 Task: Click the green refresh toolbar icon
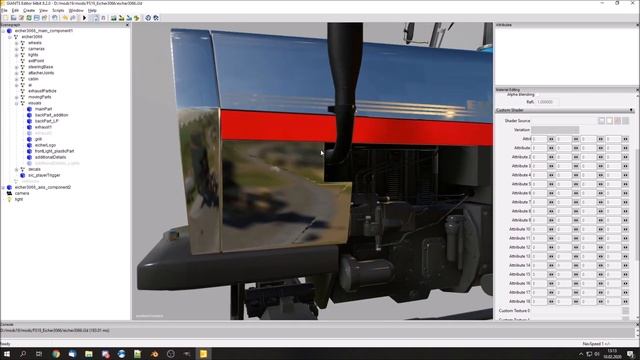[x=29, y=18]
